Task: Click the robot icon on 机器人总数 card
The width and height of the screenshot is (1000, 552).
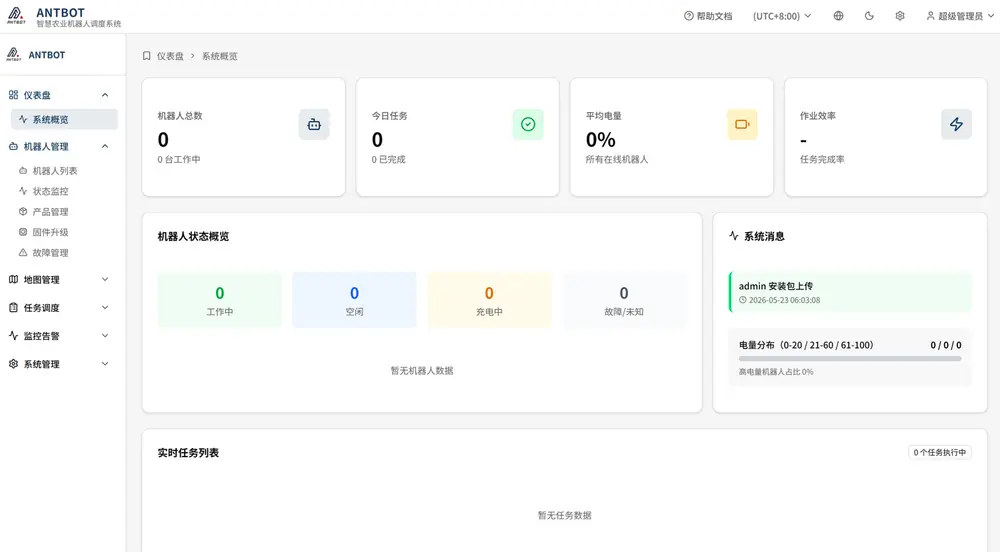Action: tap(314, 124)
